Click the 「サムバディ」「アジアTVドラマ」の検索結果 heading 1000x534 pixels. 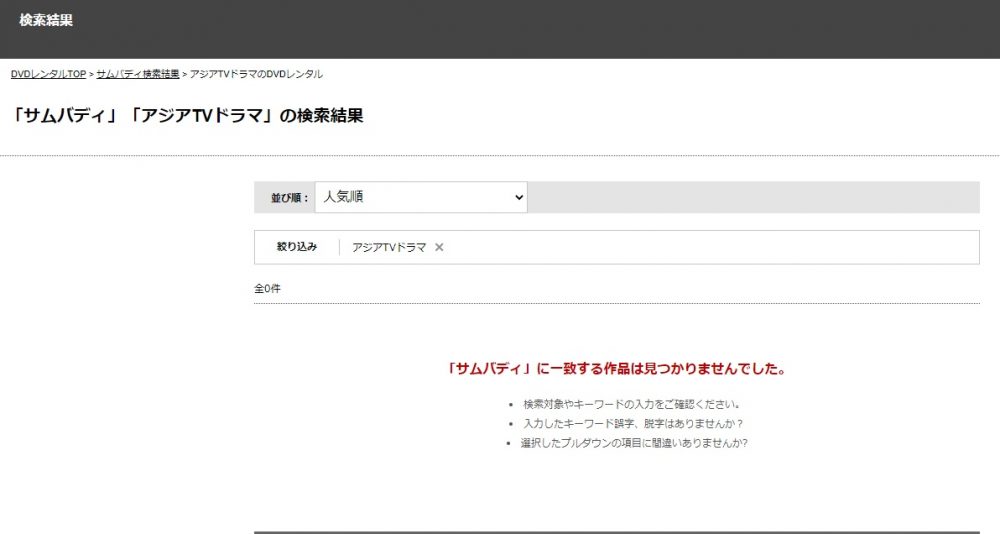point(188,115)
